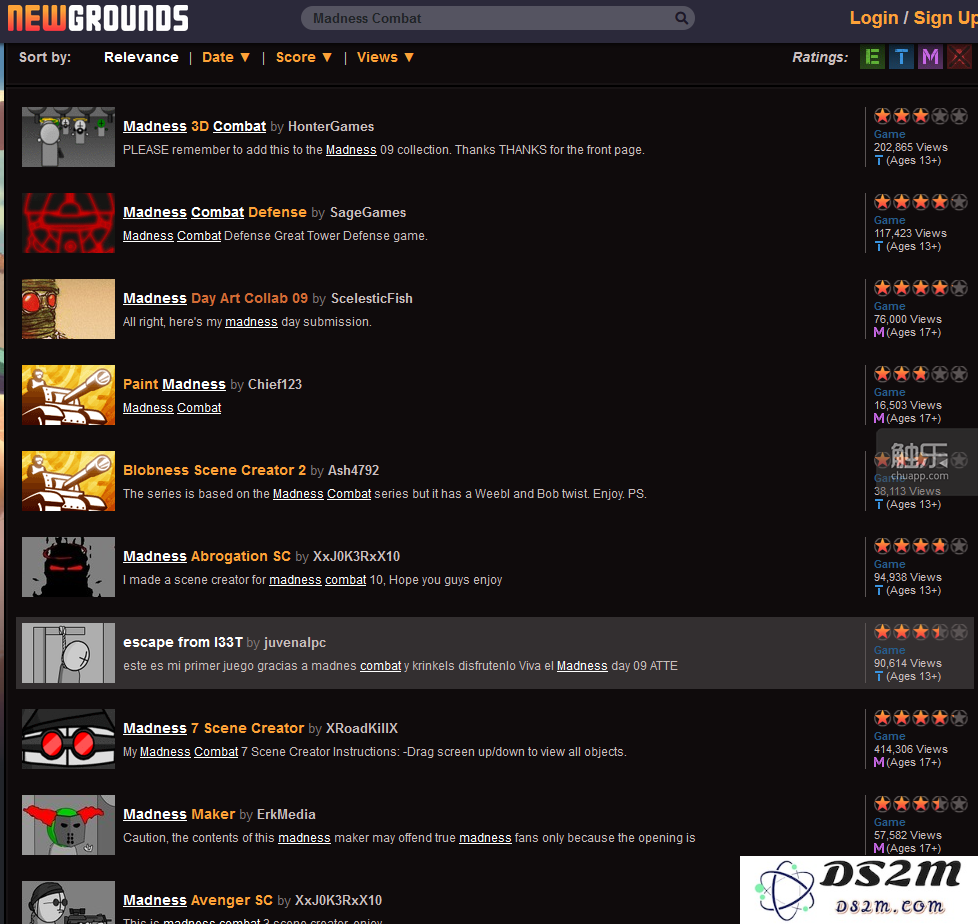
Task: Open Madness Avenger SC thumbnail
Action: 69,903
